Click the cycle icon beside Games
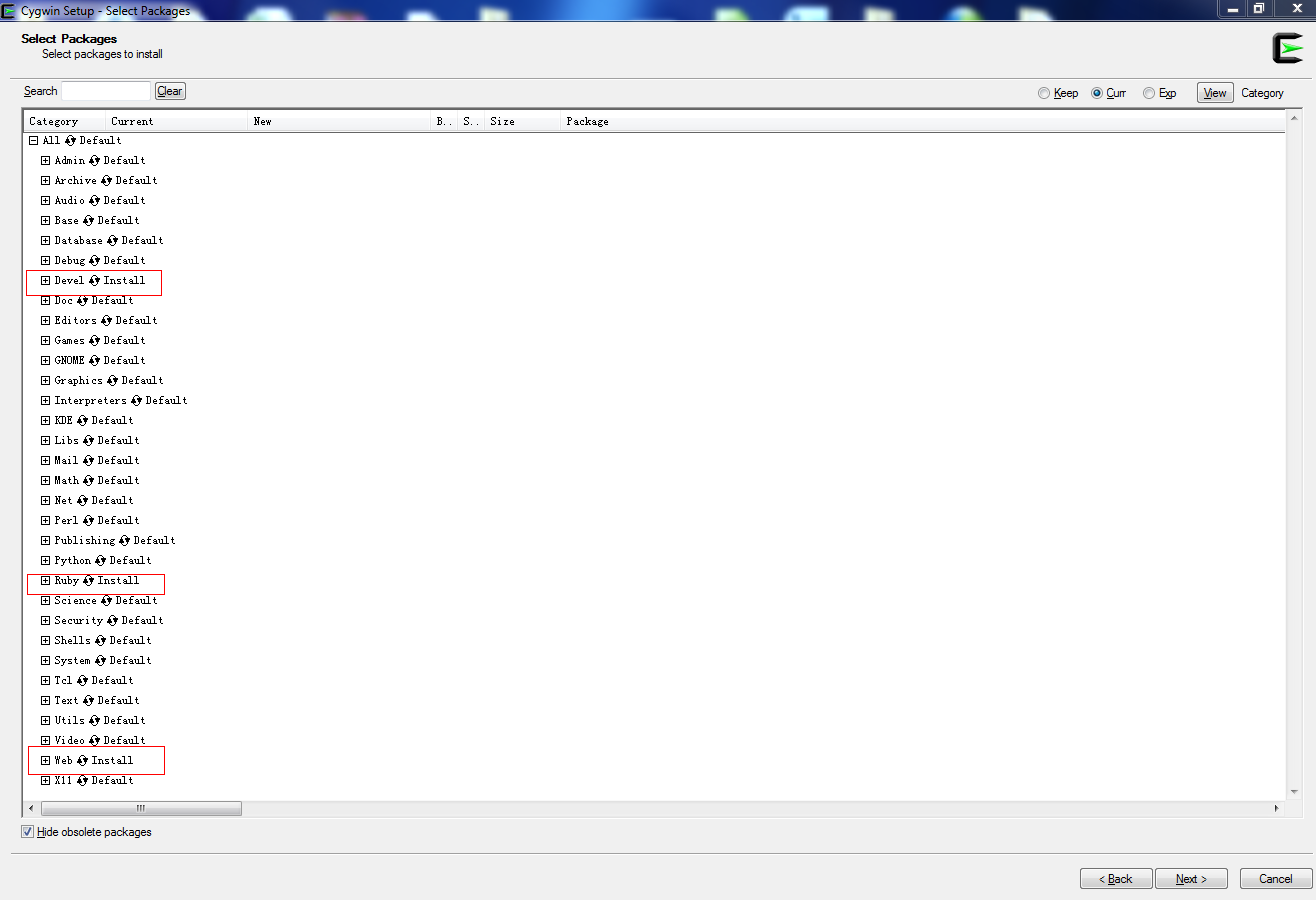This screenshot has width=1316, height=900. pyautogui.click(x=94, y=341)
